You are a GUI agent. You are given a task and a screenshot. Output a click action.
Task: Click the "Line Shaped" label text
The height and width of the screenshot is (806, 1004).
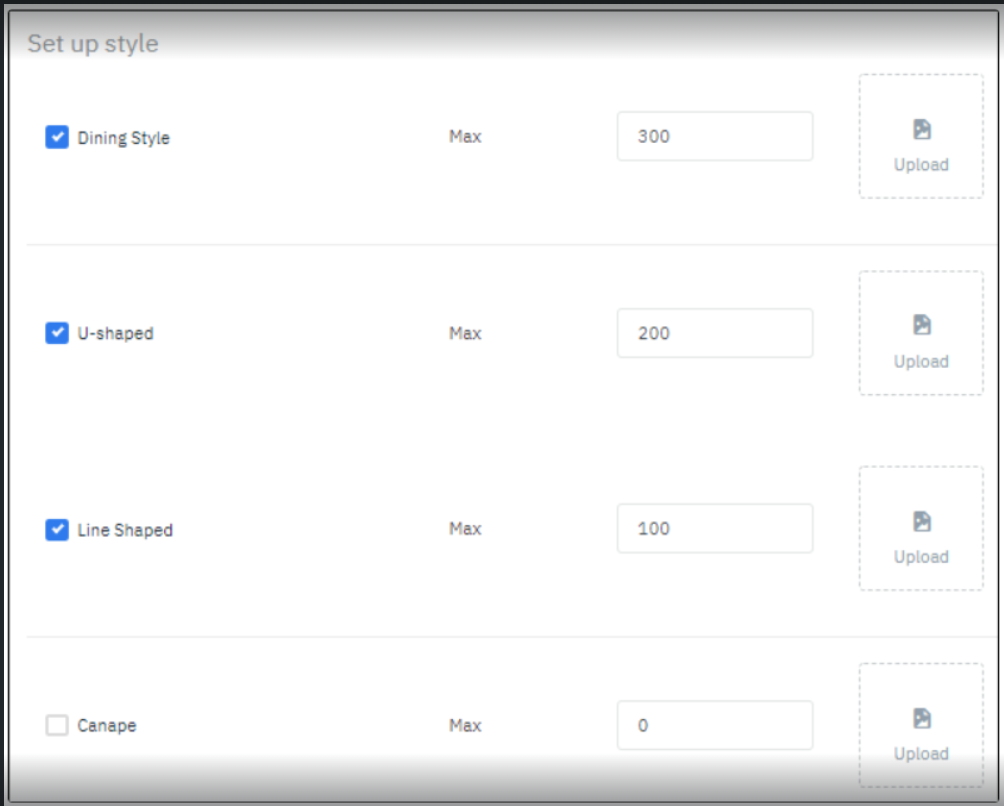[x=125, y=530]
